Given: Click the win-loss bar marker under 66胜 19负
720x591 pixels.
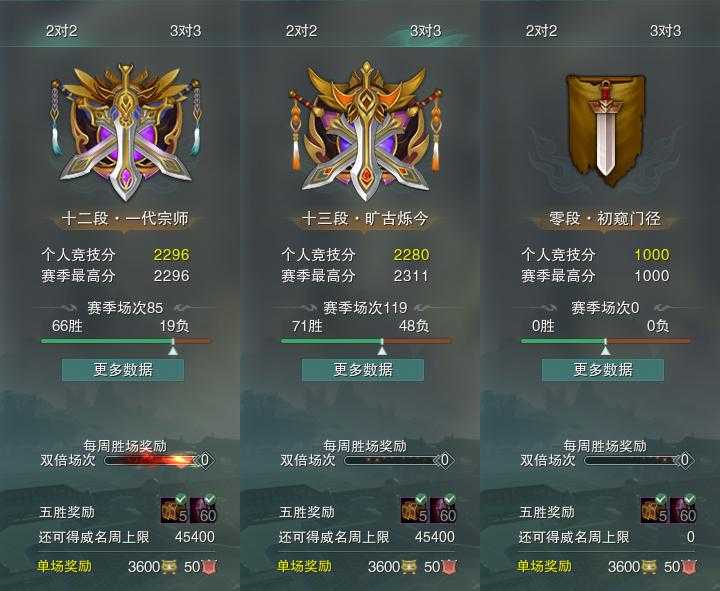Looking at the screenshot, I should (173, 347).
